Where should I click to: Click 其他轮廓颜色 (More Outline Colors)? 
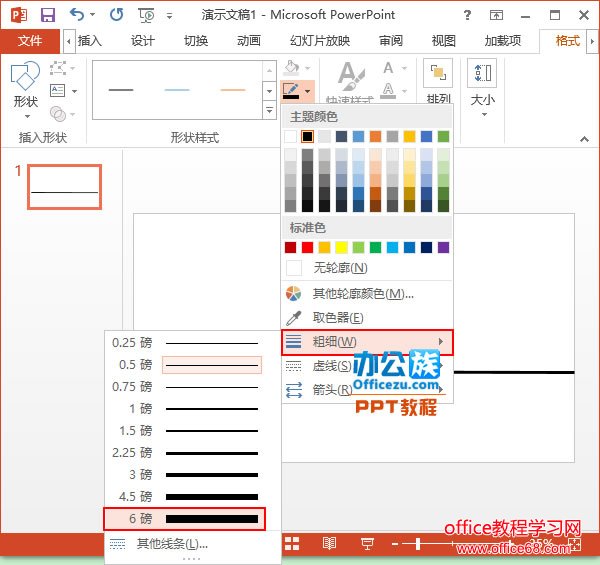362,294
